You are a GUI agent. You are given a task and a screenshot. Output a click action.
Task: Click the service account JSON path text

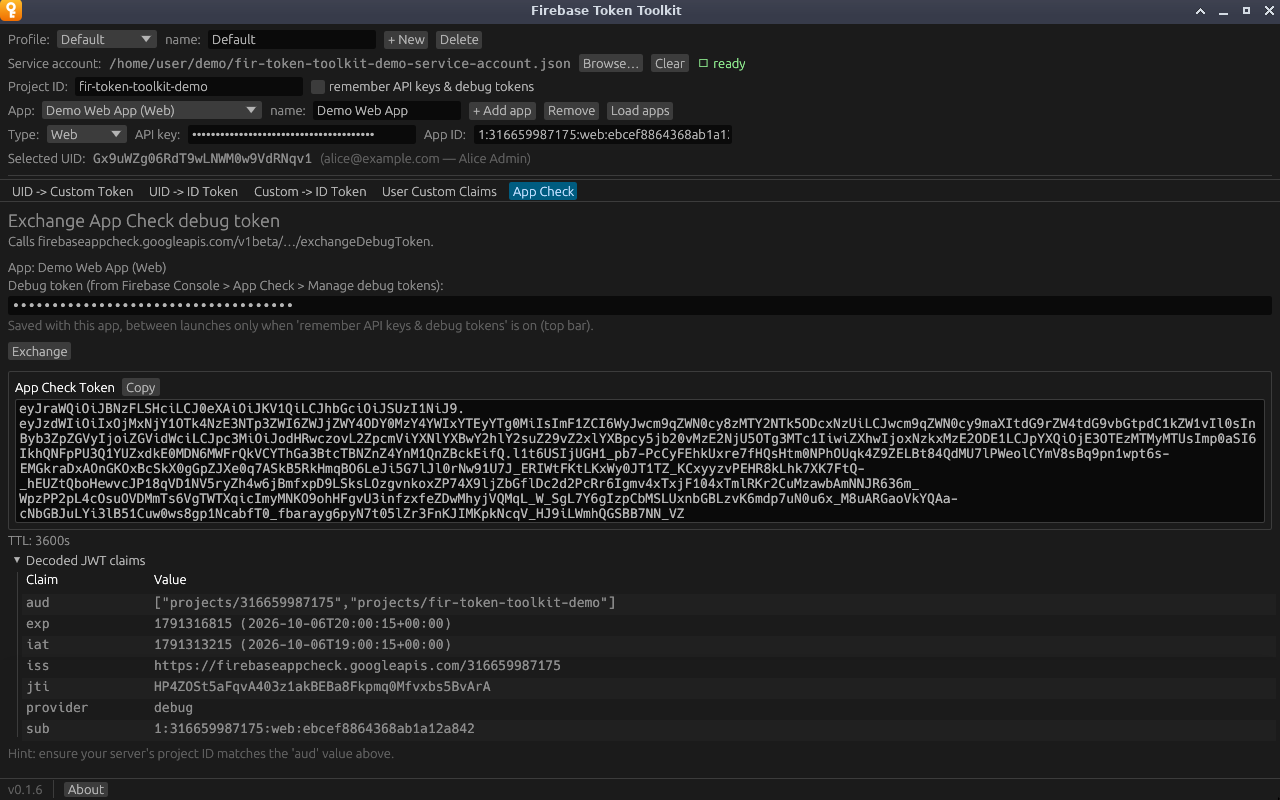pyautogui.click(x=340, y=64)
